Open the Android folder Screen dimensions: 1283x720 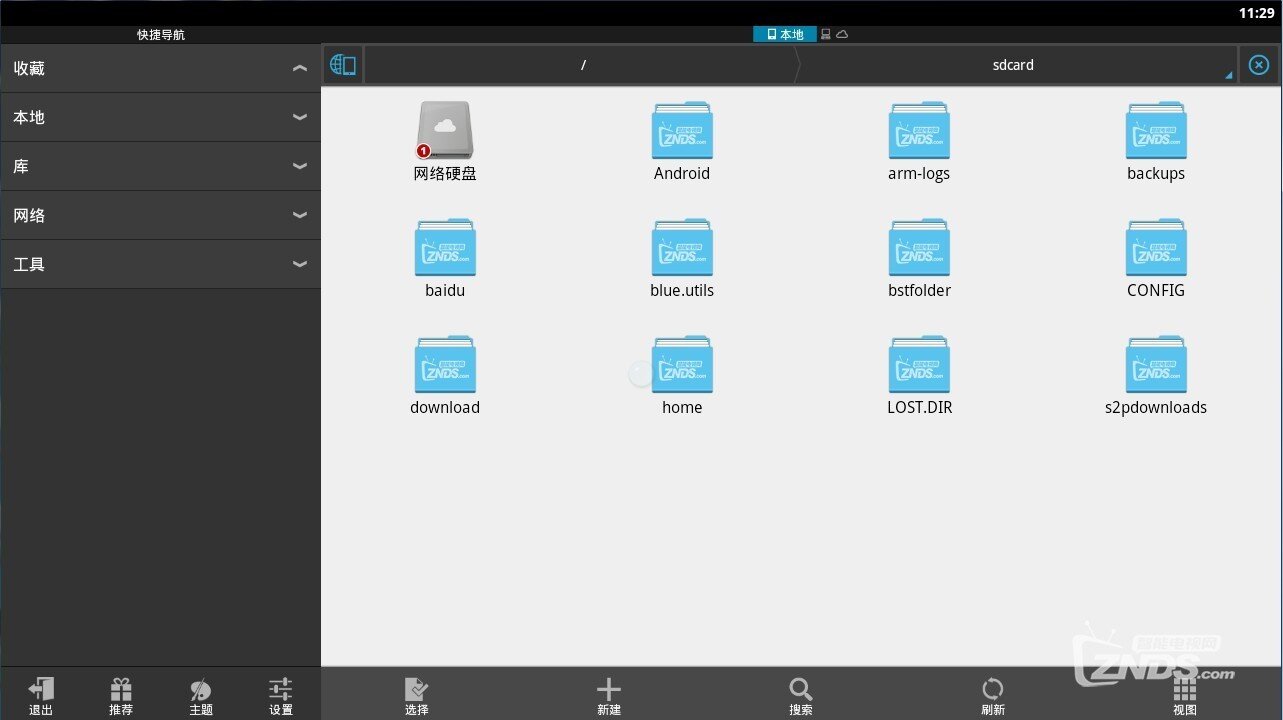point(682,130)
